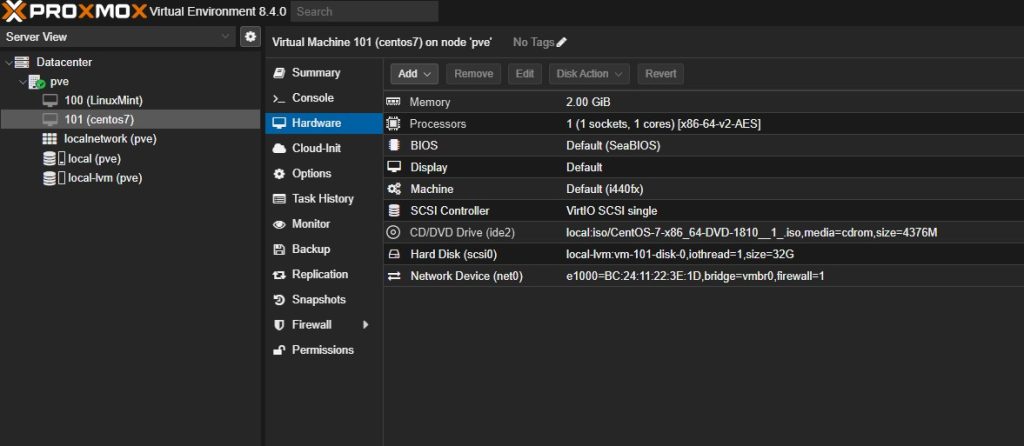This screenshot has width=1024, height=446.
Task: Click in the Search field
Action: (364, 12)
